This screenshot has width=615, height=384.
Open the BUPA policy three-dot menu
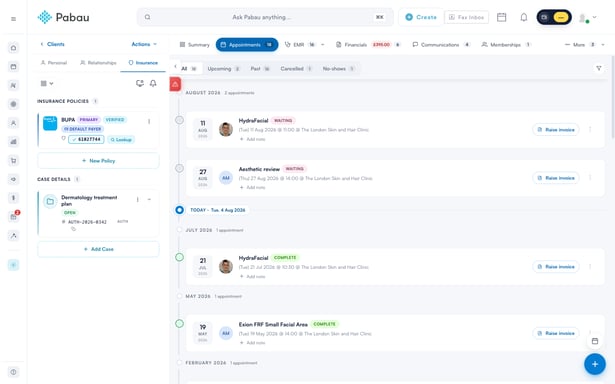coord(149,122)
